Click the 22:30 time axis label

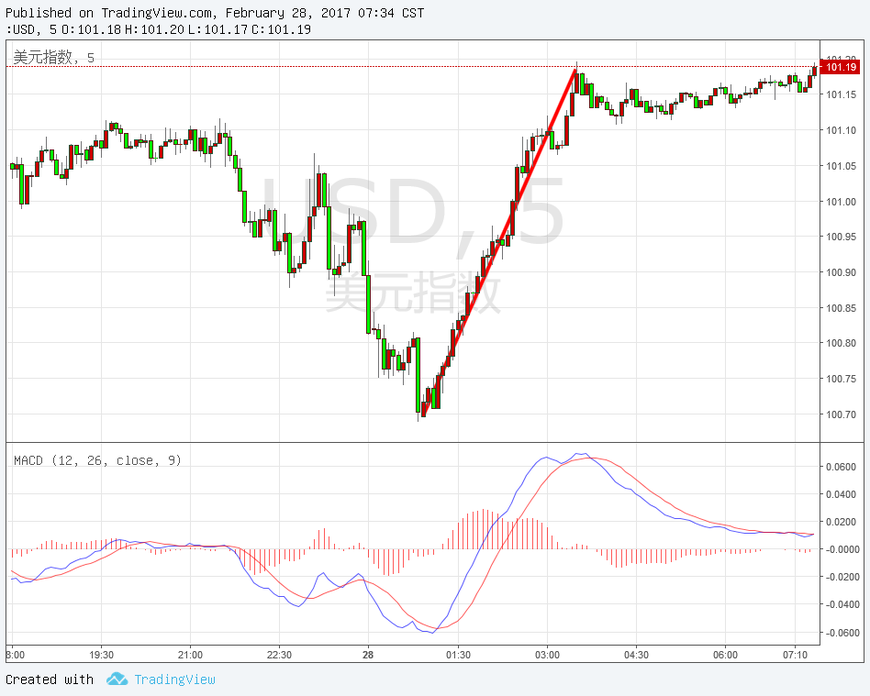(x=279, y=655)
